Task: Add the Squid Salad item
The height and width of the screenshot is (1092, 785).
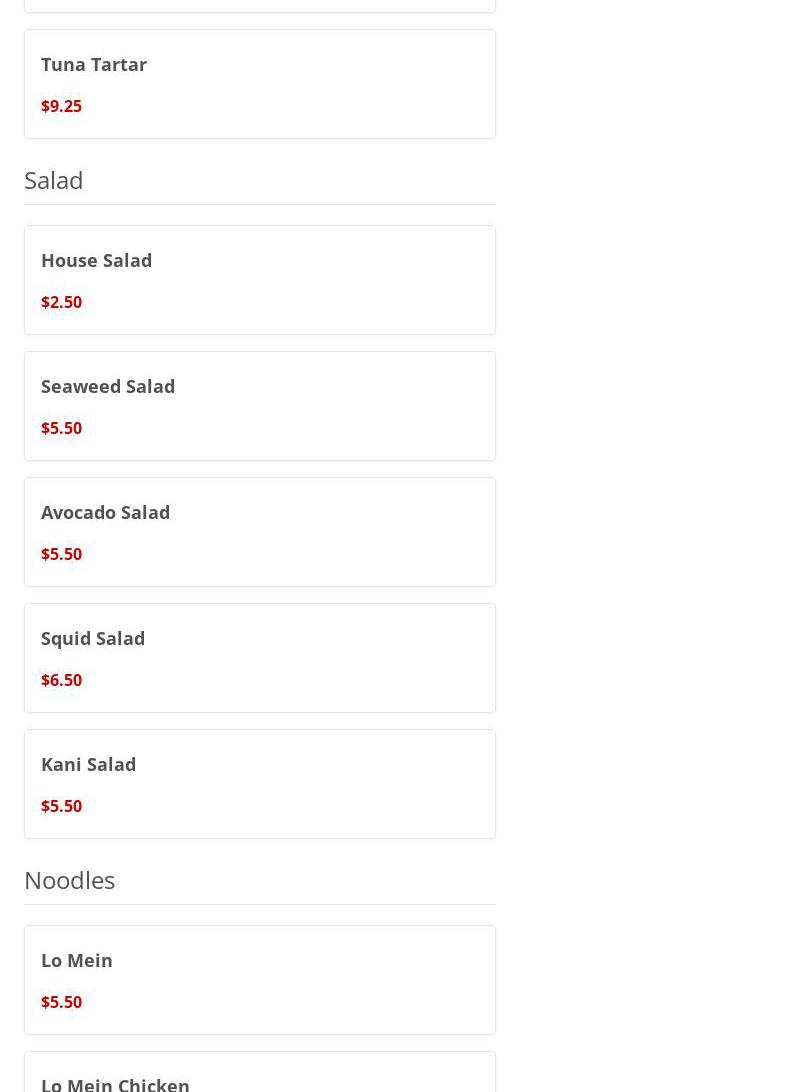Action: pos(93,638)
